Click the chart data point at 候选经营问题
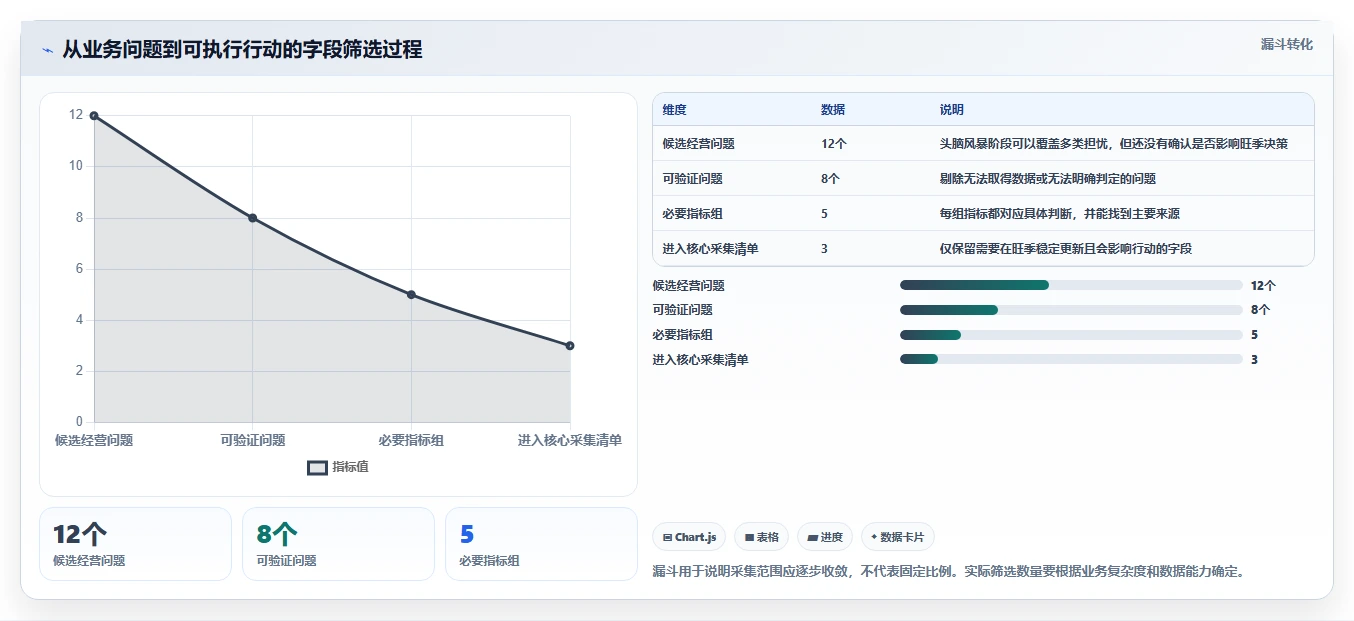Screen dimensions: 1354x621 [x=94, y=116]
